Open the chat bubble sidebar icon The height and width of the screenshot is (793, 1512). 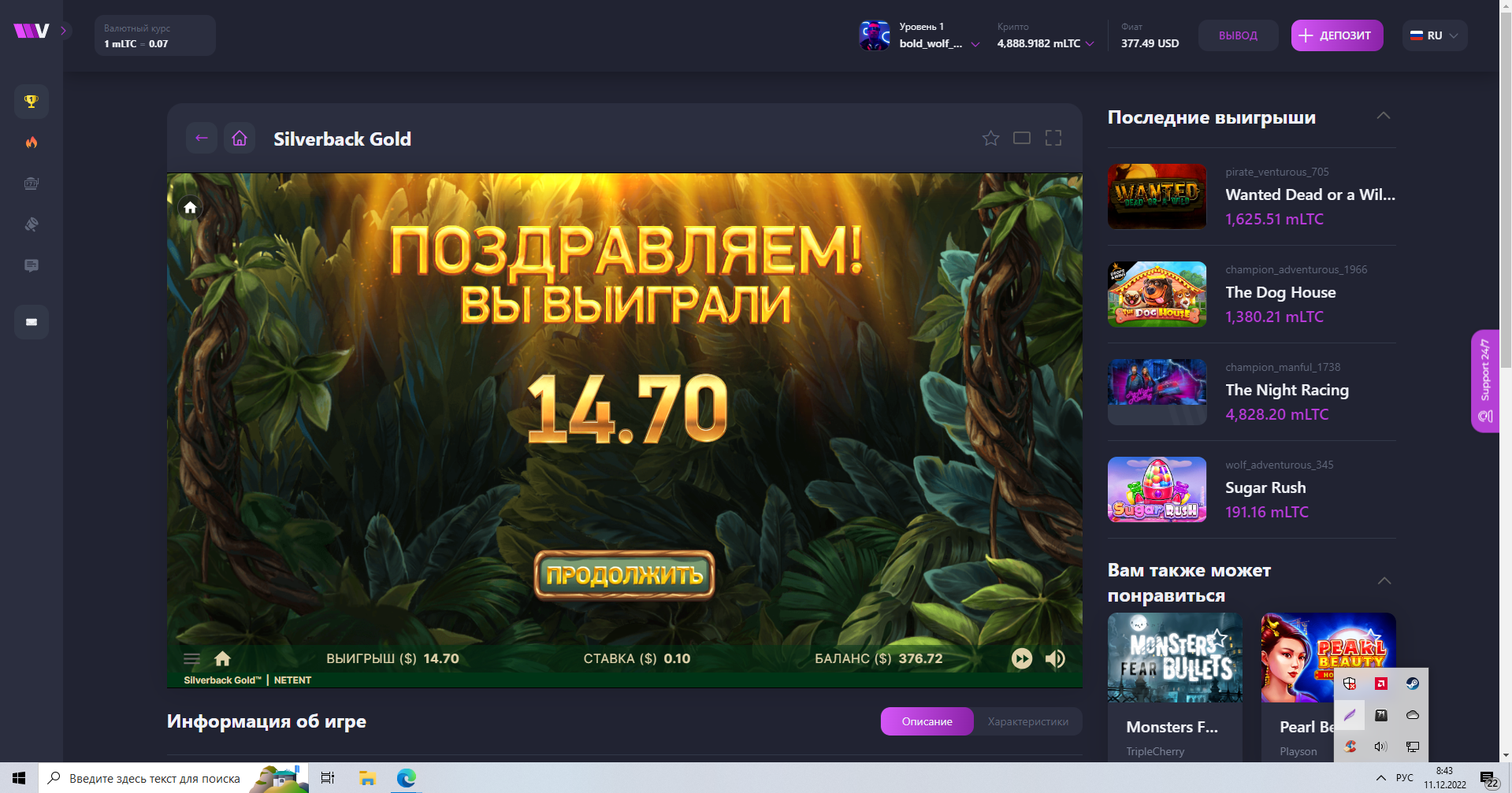point(32,265)
